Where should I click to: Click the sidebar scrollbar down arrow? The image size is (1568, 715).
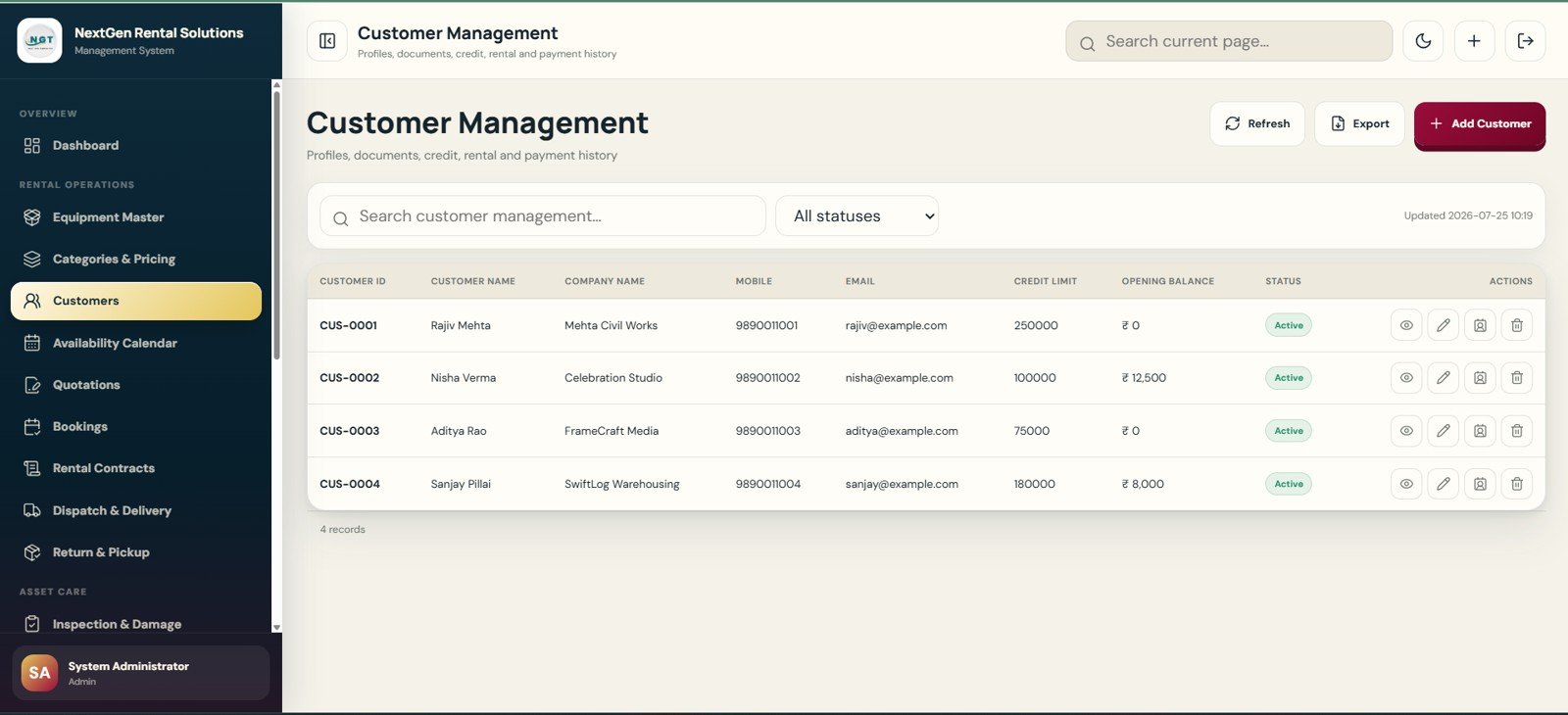click(x=276, y=627)
